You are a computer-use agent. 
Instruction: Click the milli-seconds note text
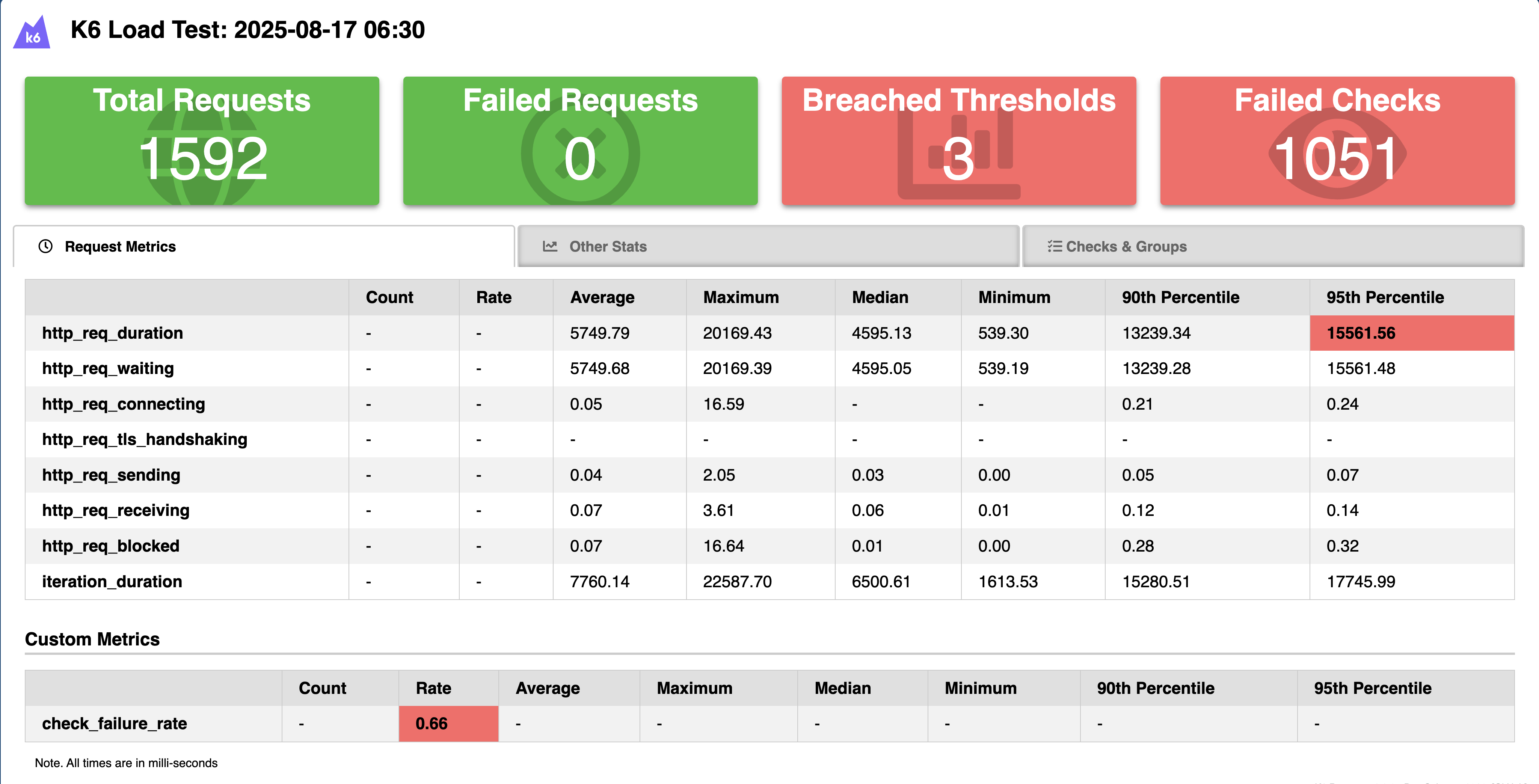point(126,763)
